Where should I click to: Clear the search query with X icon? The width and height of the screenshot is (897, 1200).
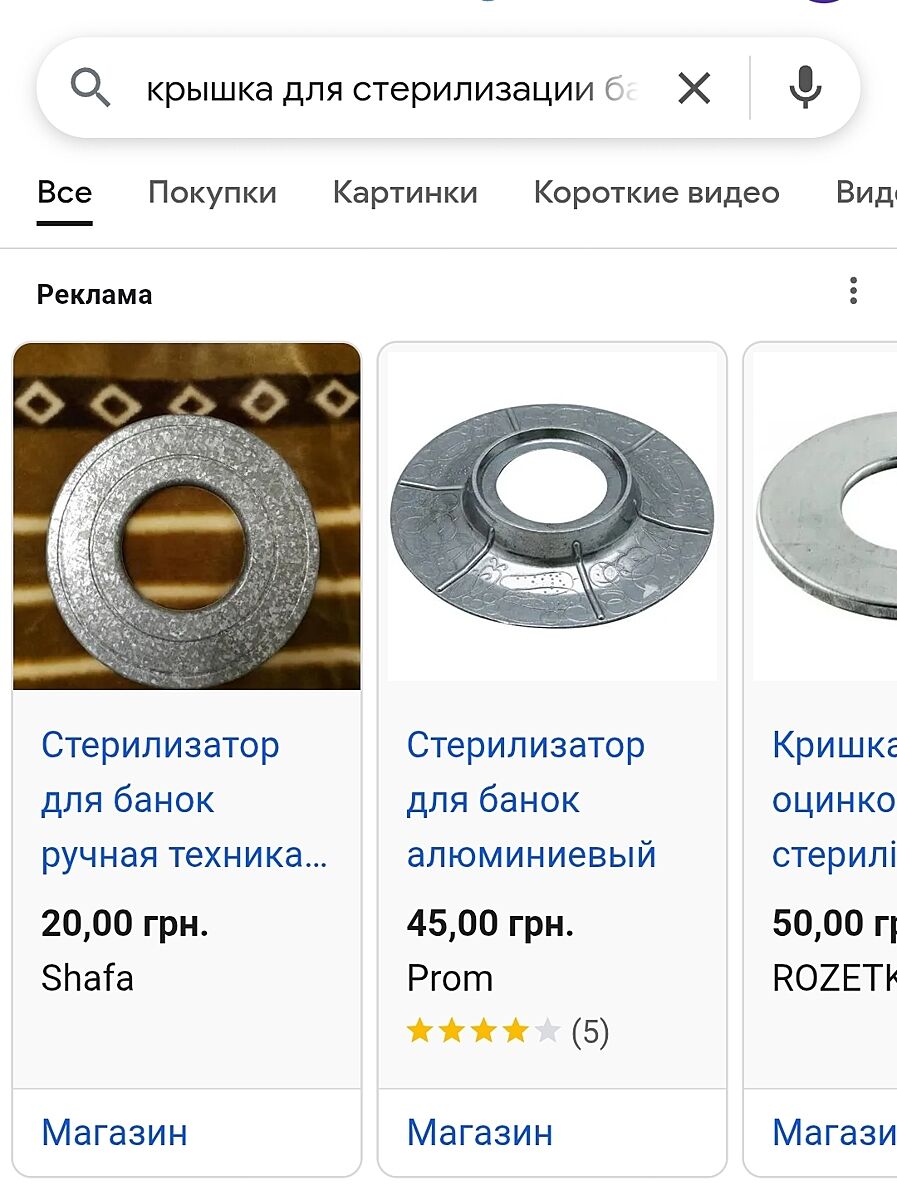coord(694,90)
